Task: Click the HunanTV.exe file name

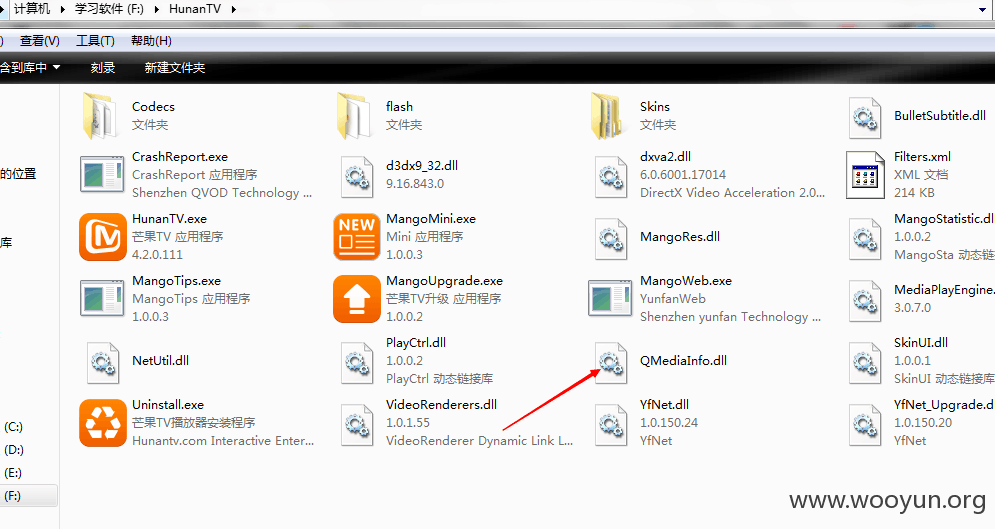Action: (x=169, y=219)
